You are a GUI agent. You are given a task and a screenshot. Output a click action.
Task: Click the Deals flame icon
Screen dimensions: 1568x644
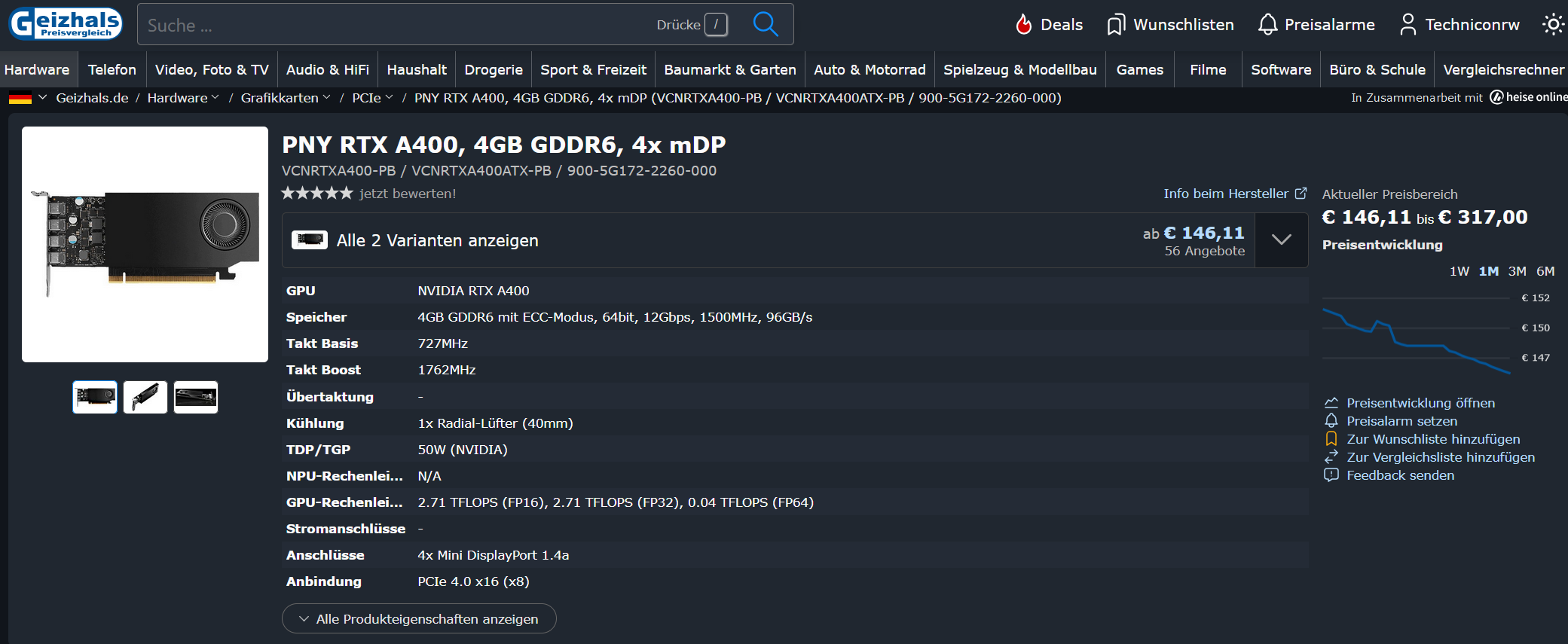[x=1023, y=25]
